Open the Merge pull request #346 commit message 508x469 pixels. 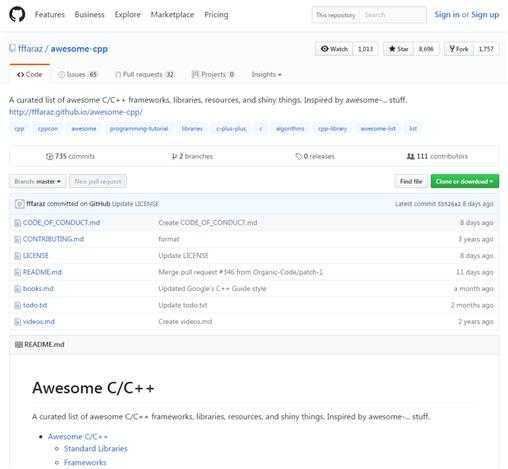tap(240, 272)
